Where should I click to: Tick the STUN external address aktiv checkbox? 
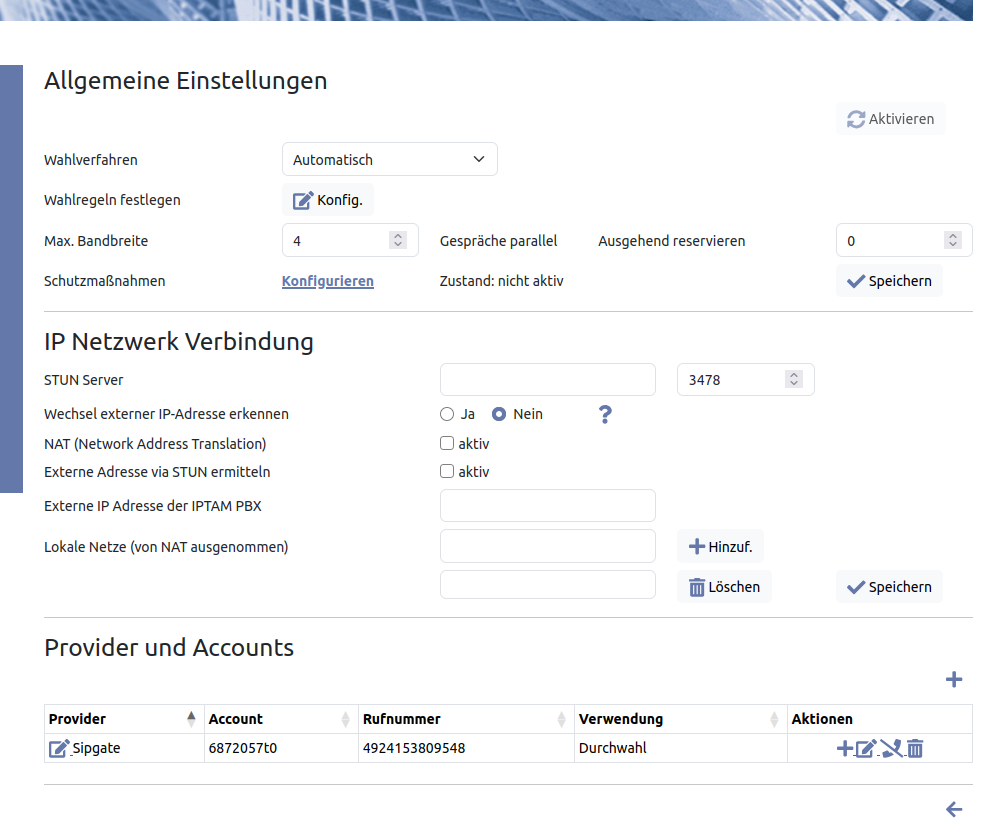[447, 471]
